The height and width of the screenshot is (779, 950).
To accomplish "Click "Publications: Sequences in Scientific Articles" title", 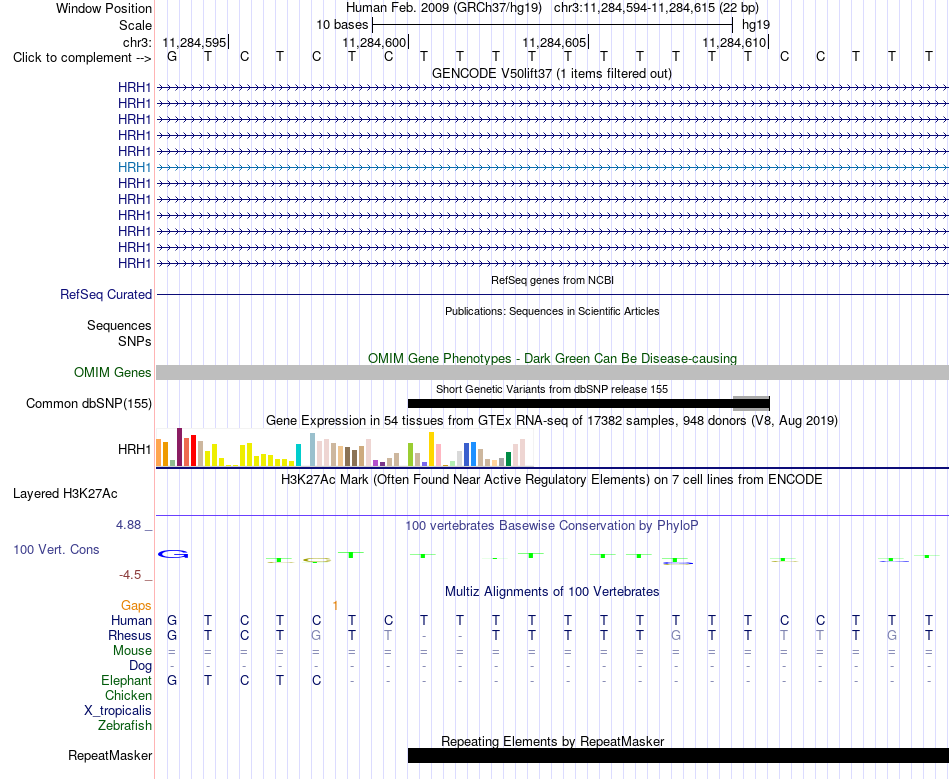I will tap(552, 311).
